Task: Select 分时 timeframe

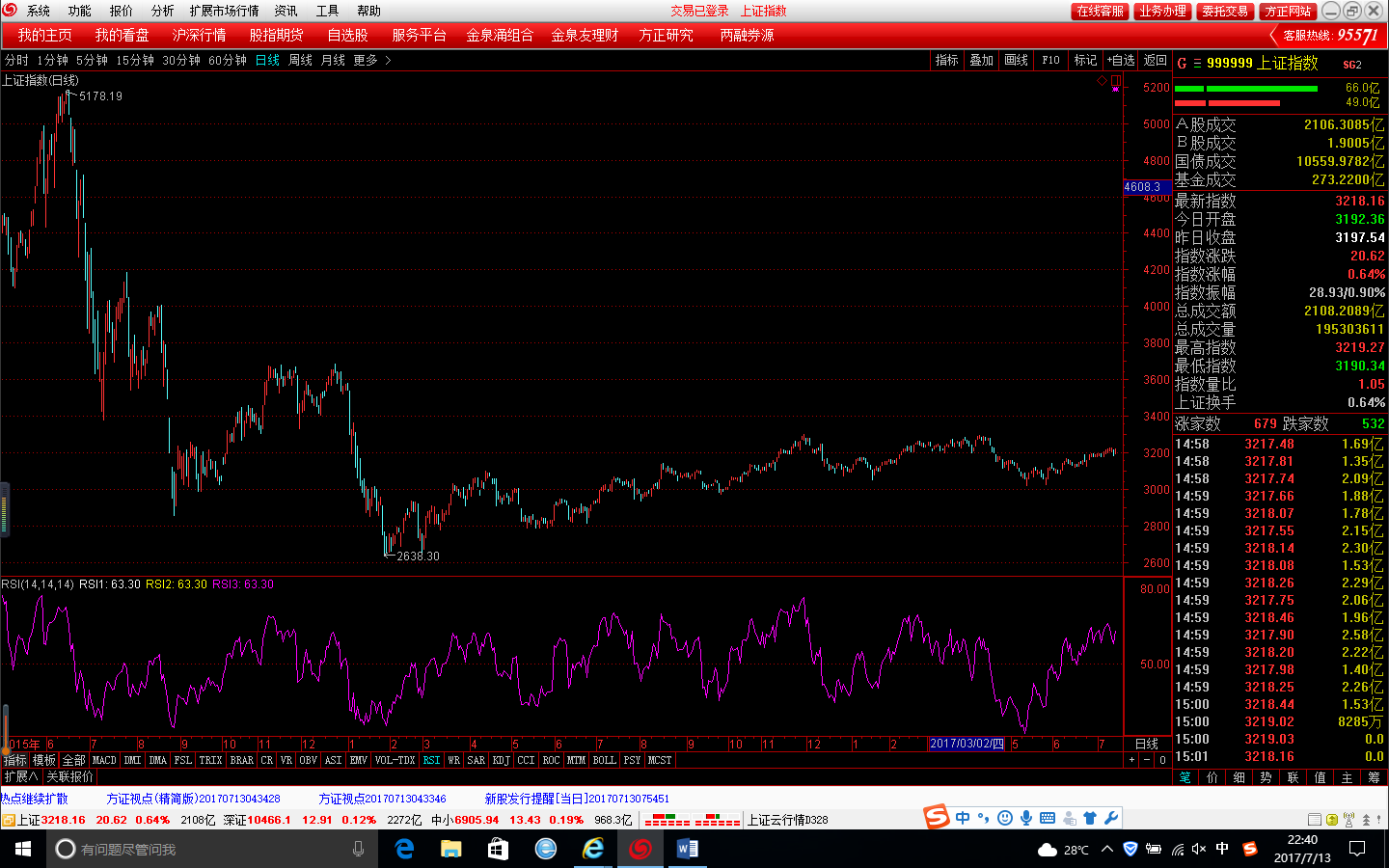Action: (16, 60)
